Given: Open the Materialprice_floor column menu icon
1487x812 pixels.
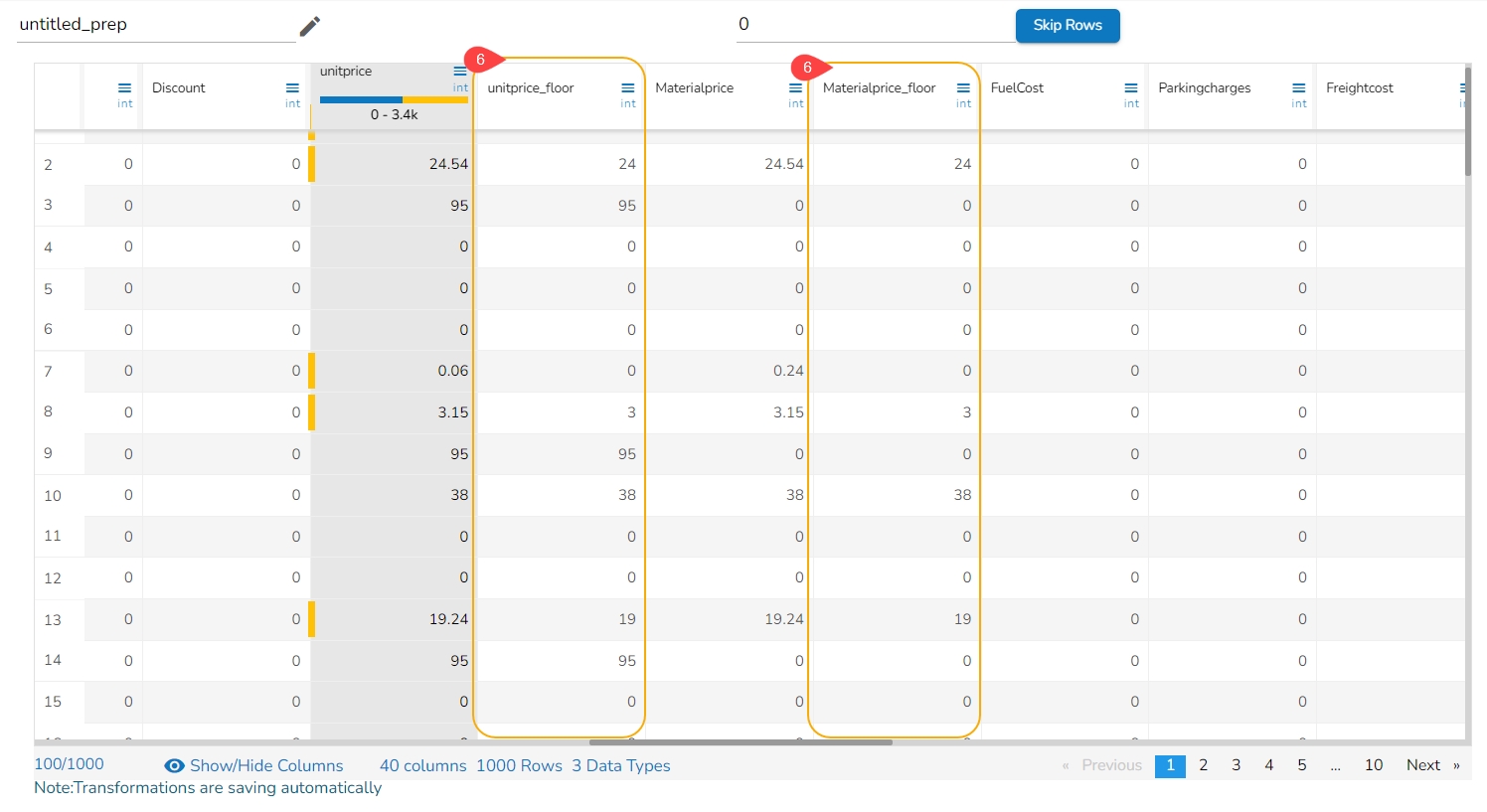Looking at the screenshot, I should 963,87.
